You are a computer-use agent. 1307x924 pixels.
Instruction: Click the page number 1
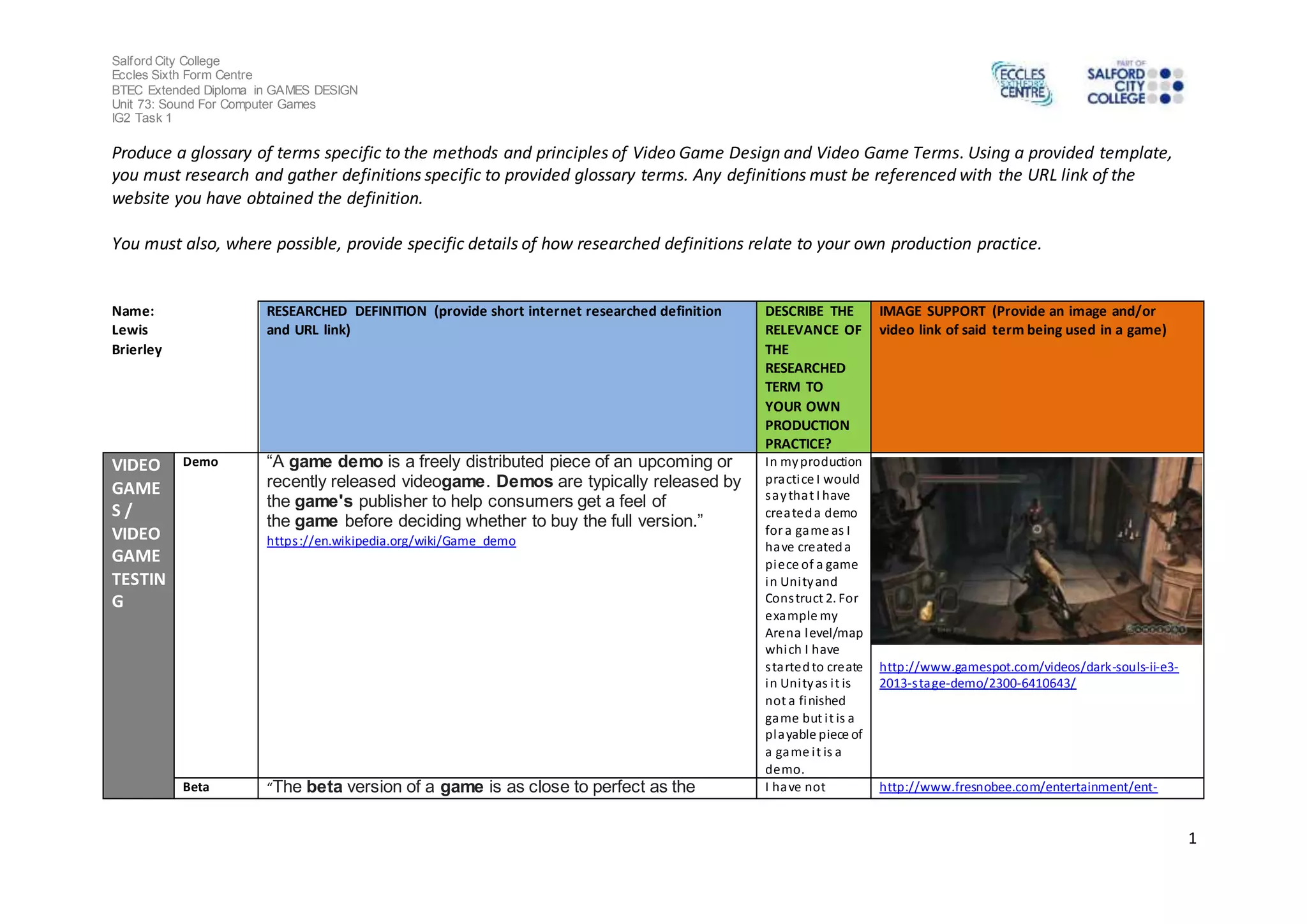tap(1191, 838)
